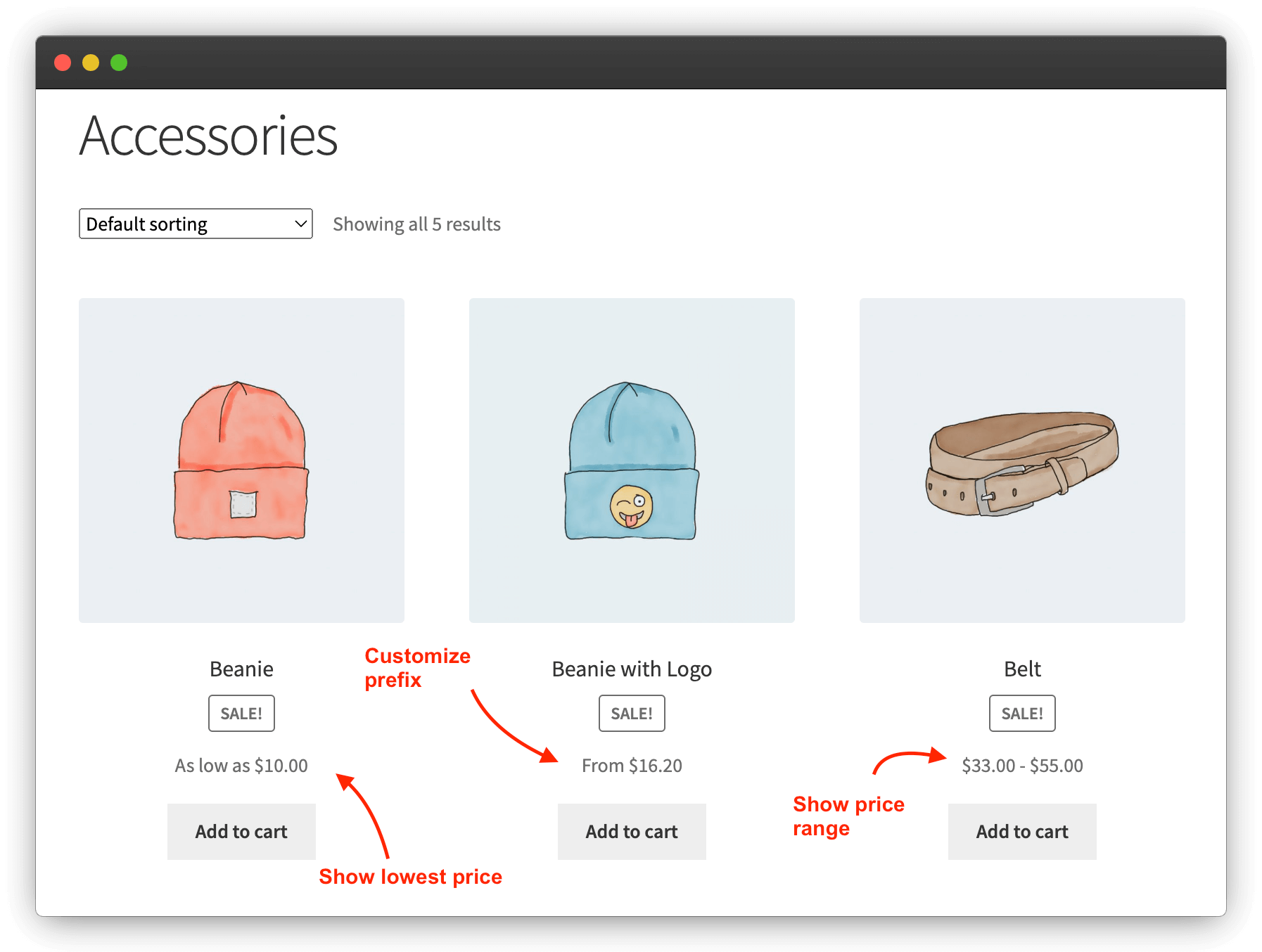The width and height of the screenshot is (1262, 952).
Task: Maximize the window using the green button
Action: point(119,63)
